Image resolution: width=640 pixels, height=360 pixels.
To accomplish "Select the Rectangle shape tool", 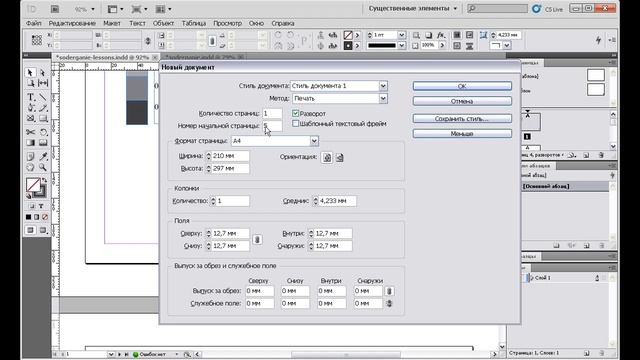I will (43, 118).
